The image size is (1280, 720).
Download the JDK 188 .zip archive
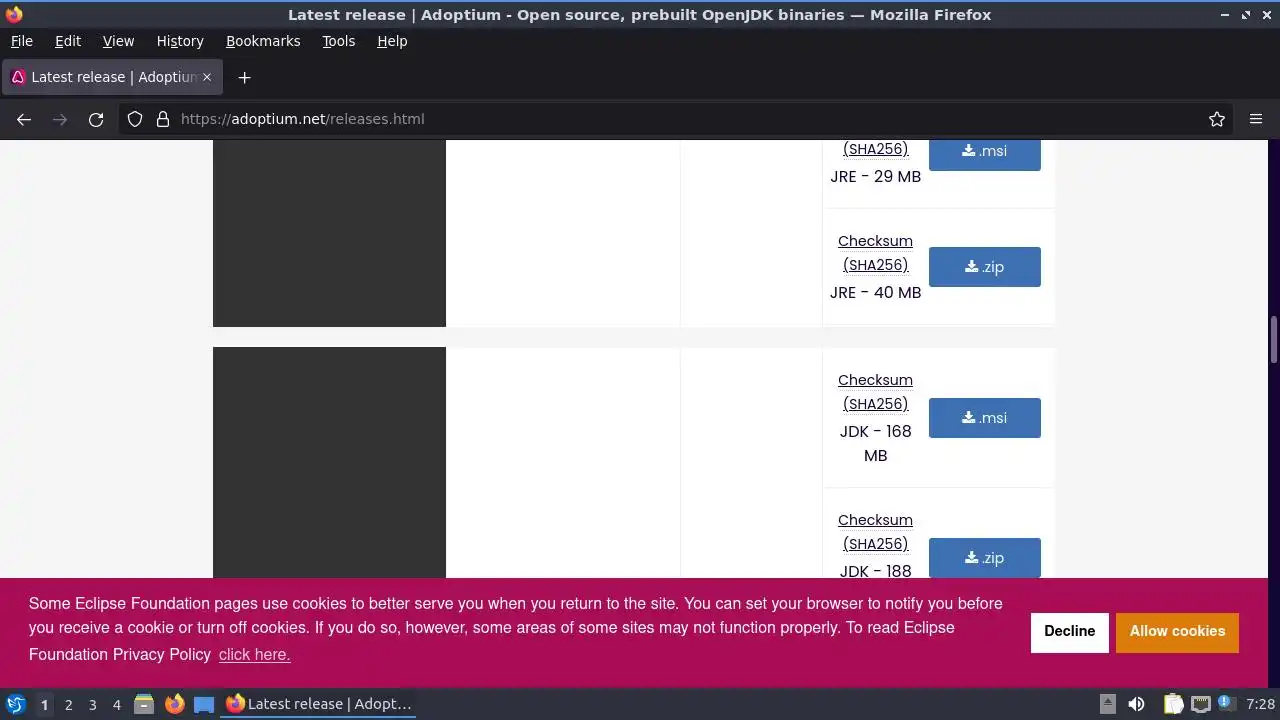click(x=985, y=558)
